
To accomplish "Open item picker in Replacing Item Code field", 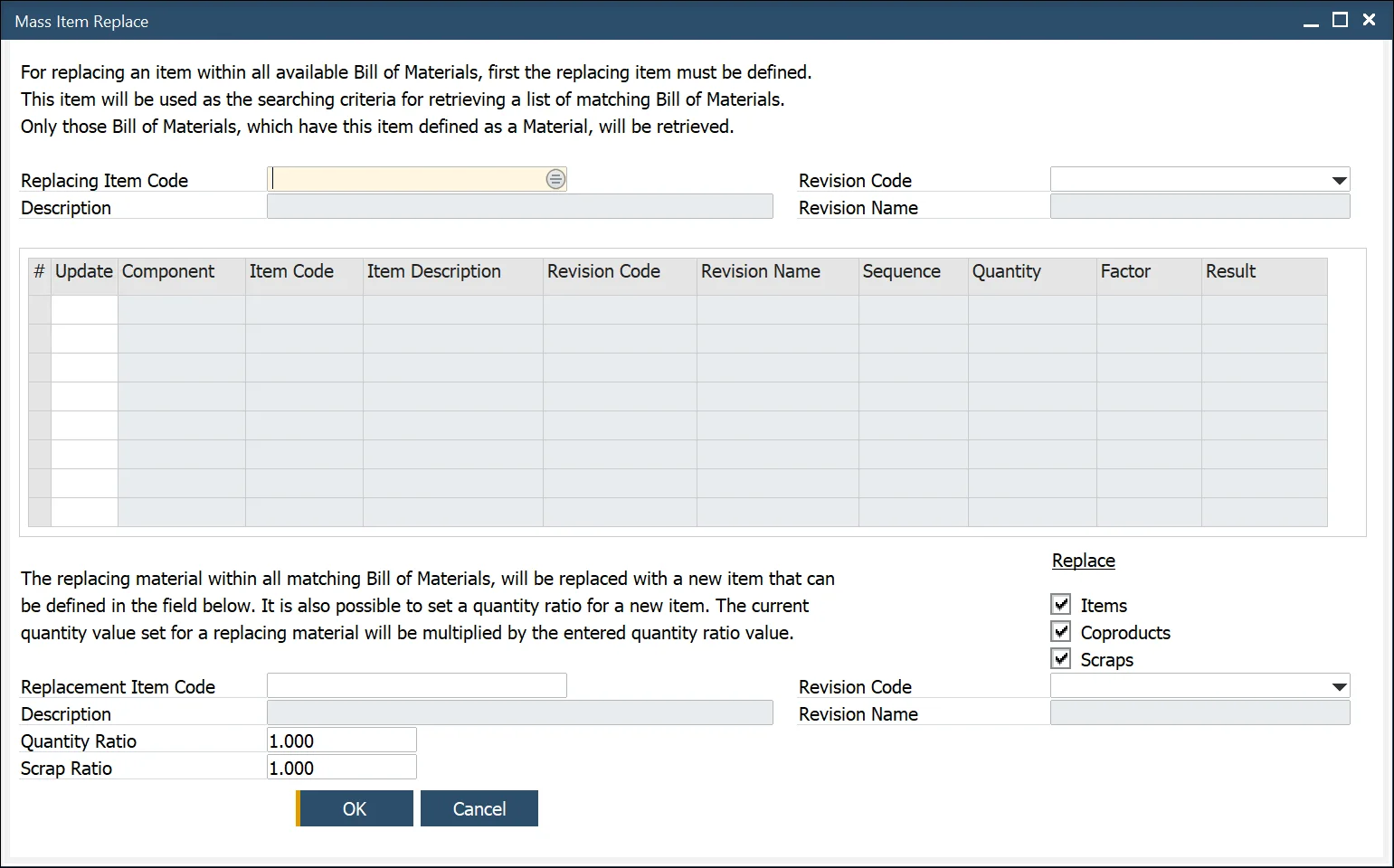I will 555,179.
